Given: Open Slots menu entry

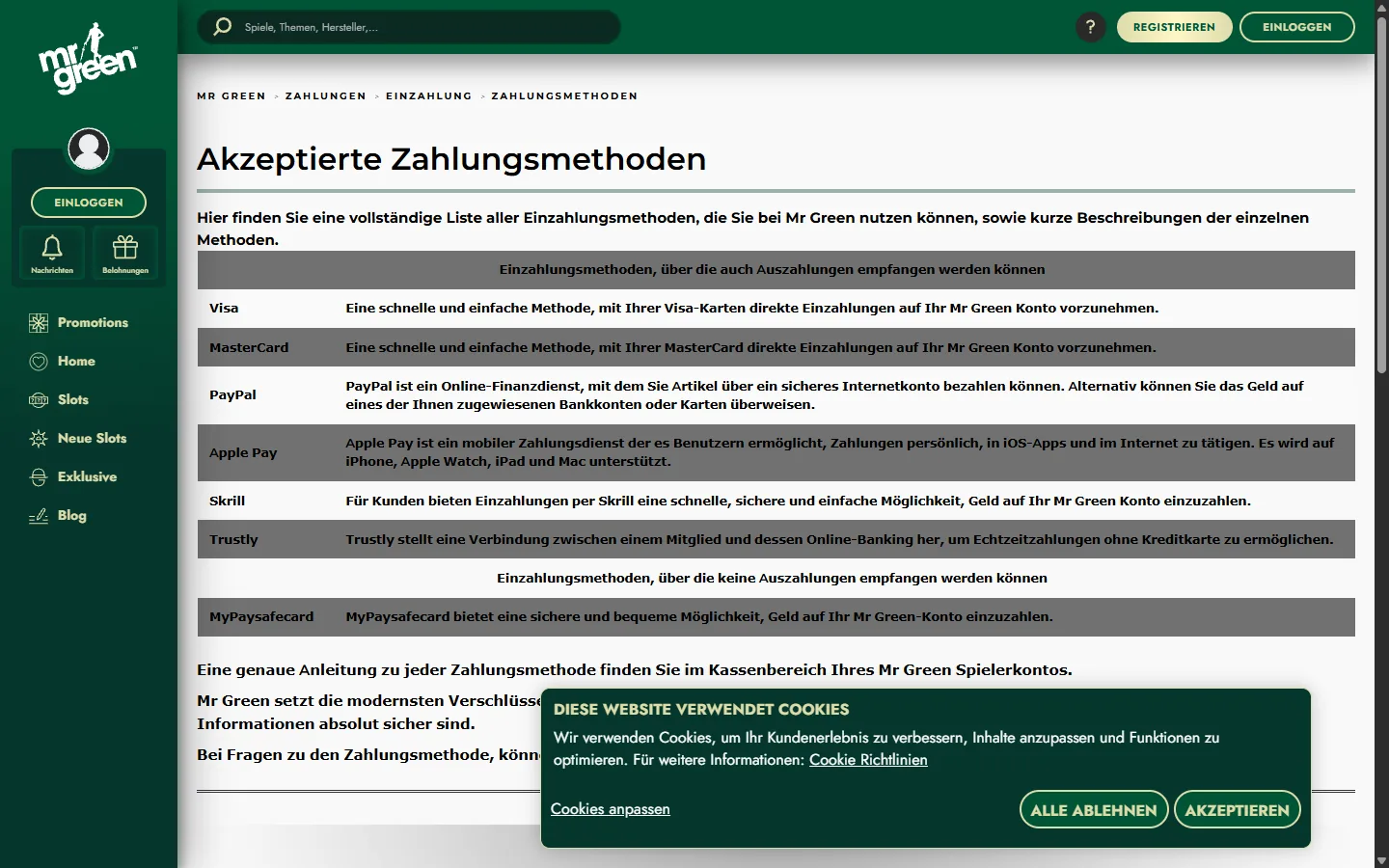Looking at the screenshot, I should [73, 399].
